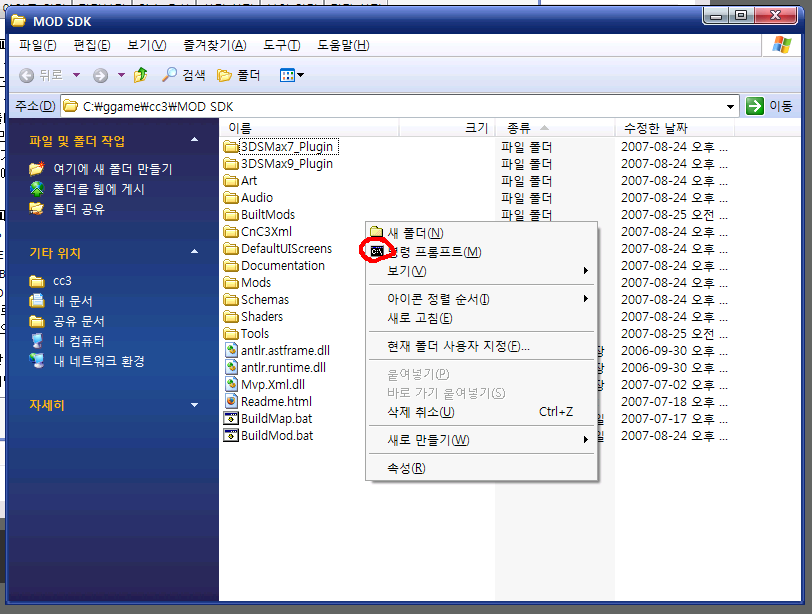Open the 즐겨찾기(A) menu
Image resolution: width=812 pixels, height=614 pixels.
pos(214,46)
